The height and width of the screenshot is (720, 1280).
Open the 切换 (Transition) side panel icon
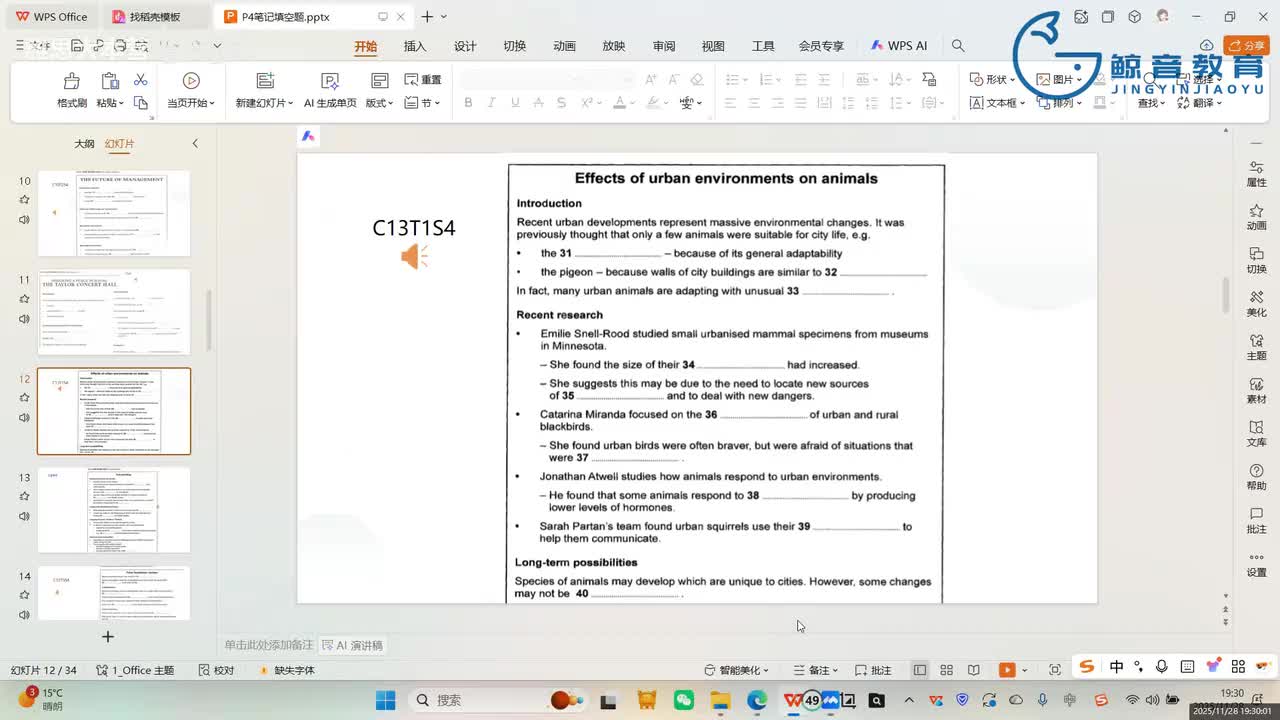1256,254
